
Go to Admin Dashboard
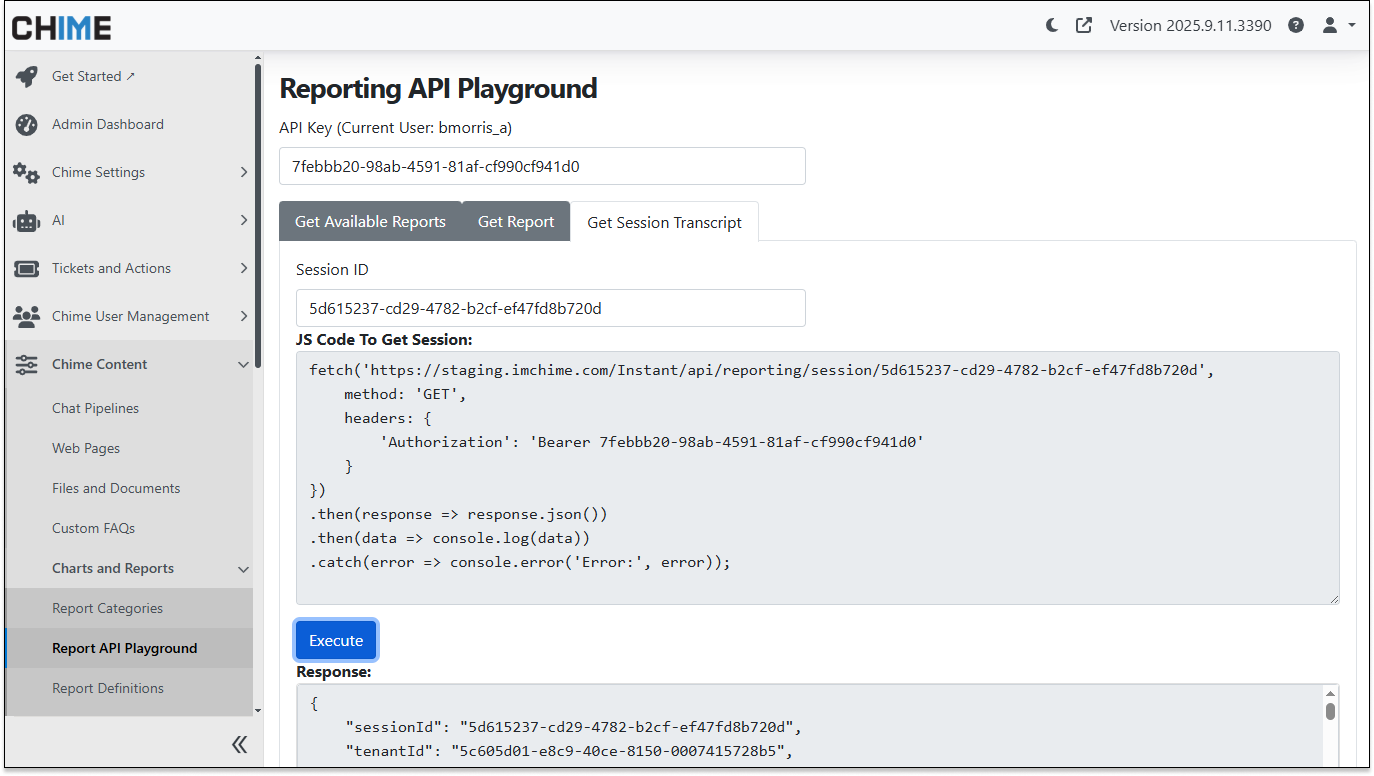point(108,124)
